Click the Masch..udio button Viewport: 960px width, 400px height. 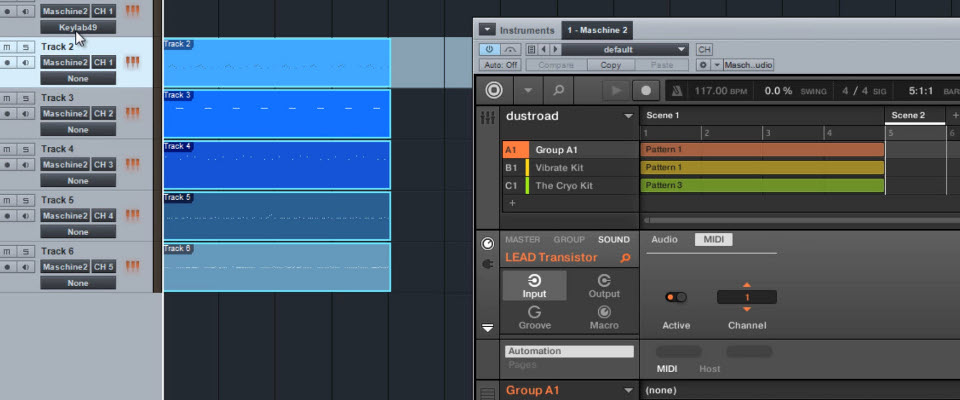tap(749, 65)
